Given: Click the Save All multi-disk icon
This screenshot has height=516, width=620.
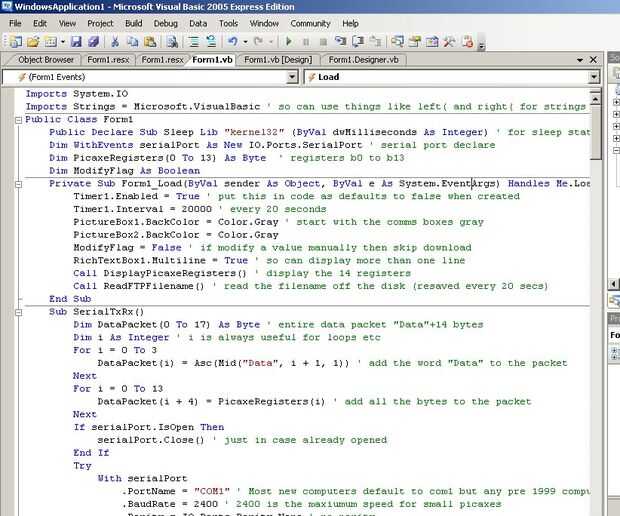Looking at the screenshot, I should (x=93, y=41).
